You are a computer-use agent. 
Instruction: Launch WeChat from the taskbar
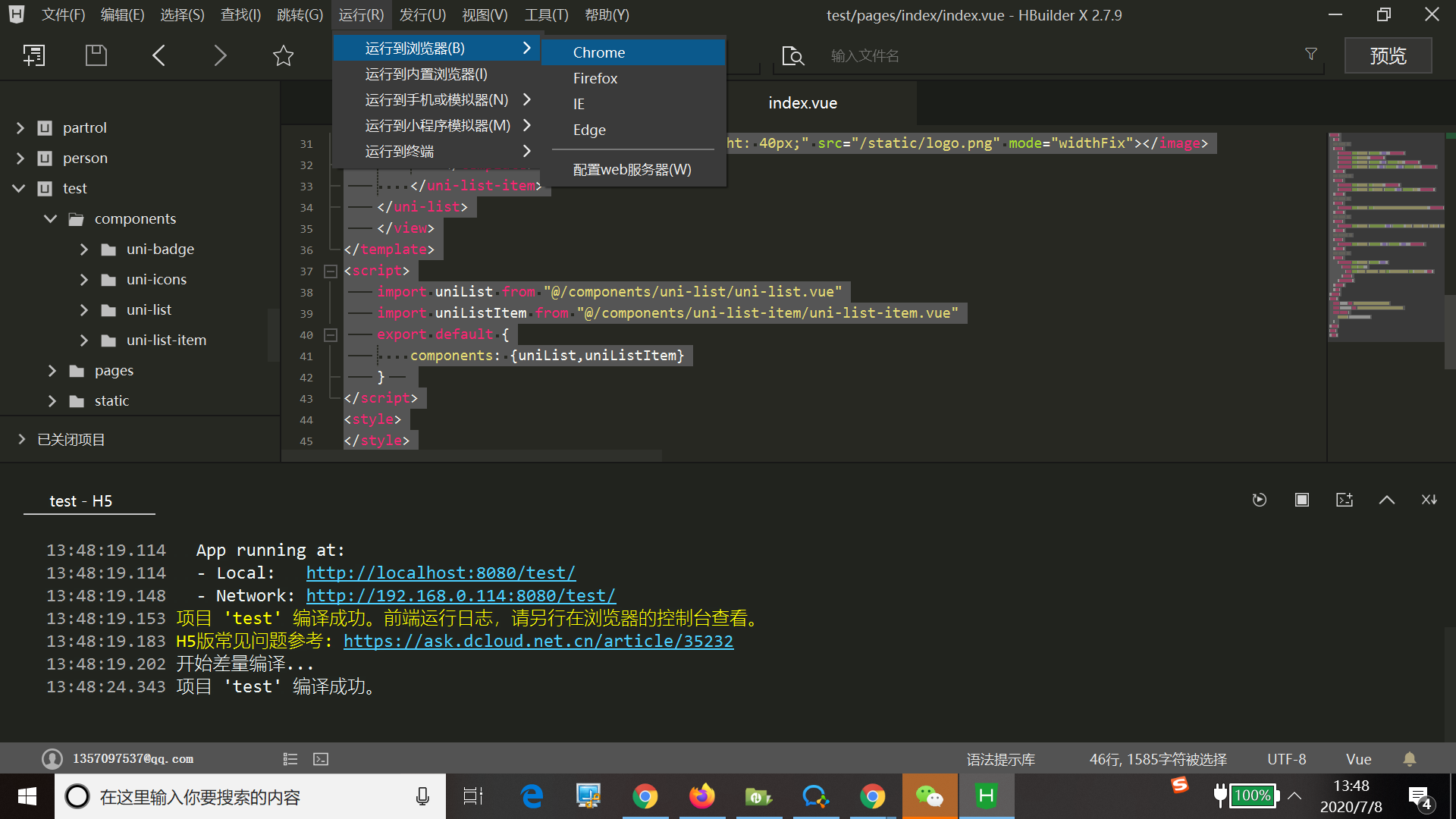[930, 796]
